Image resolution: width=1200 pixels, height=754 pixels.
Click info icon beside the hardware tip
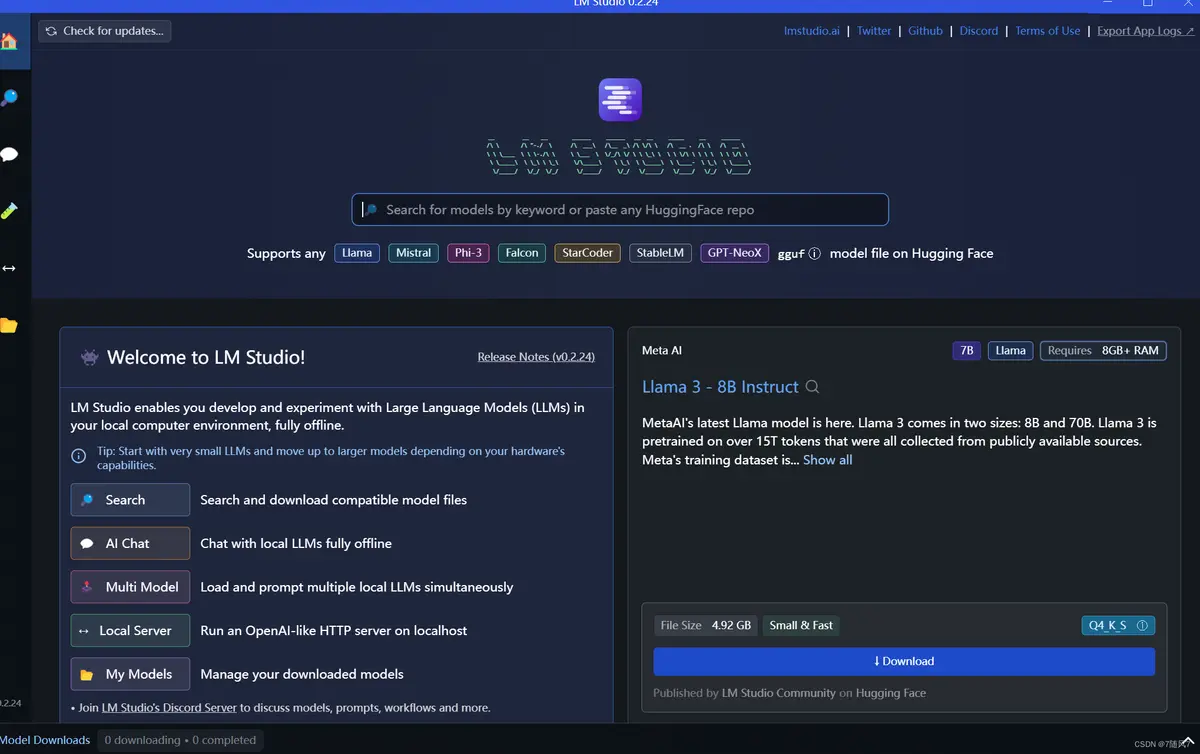[x=79, y=456]
